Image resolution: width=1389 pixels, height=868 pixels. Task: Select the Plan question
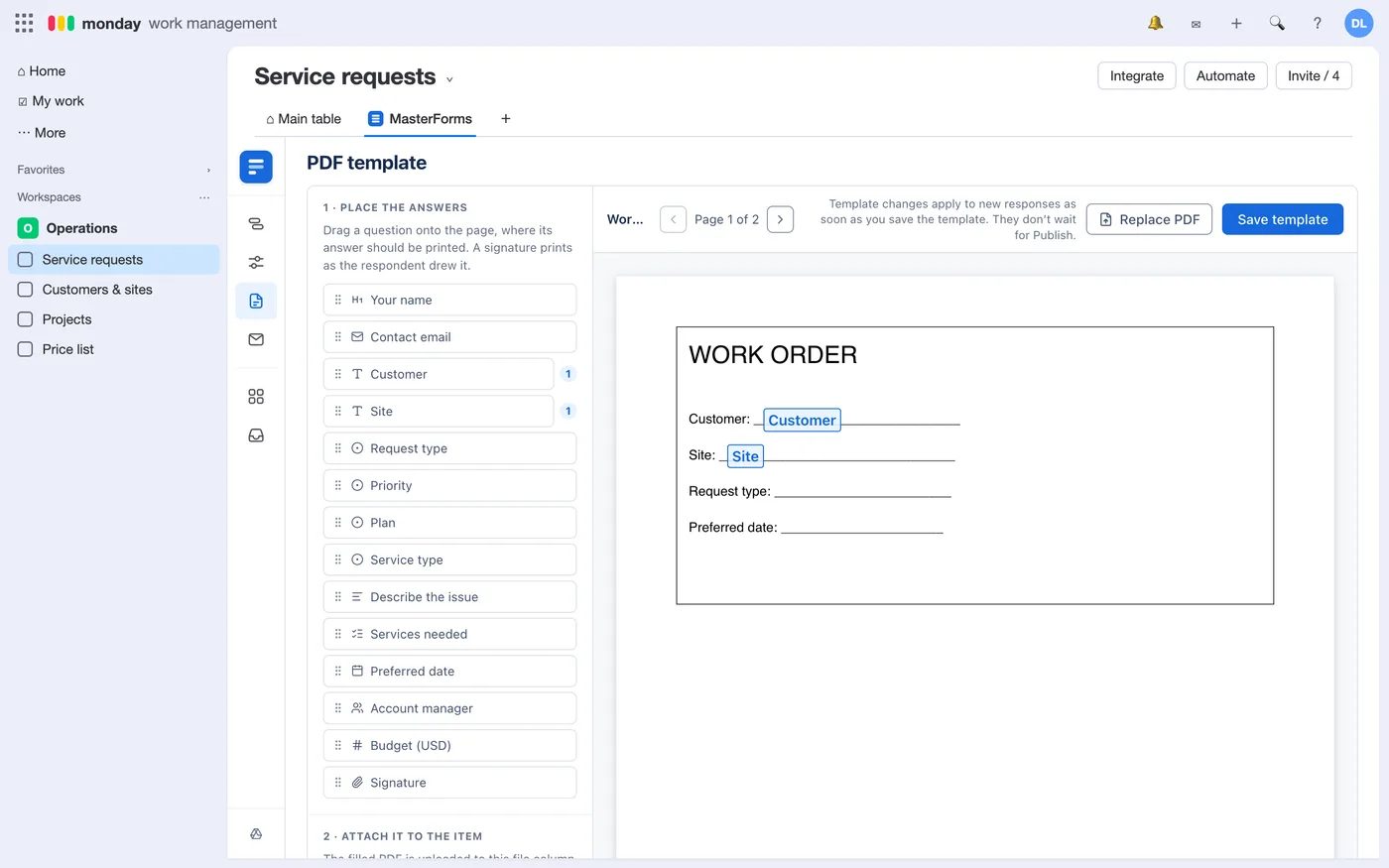tap(449, 523)
